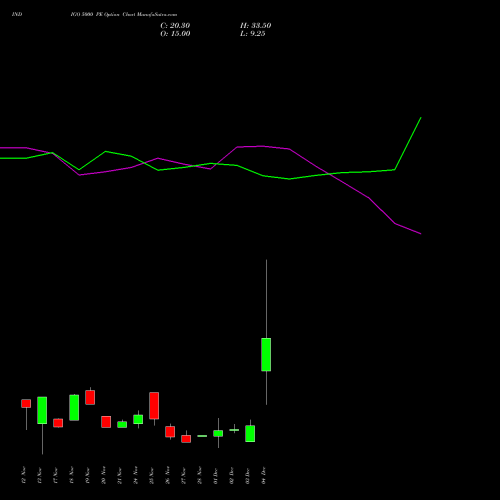The image size is (500, 500).
Task: Select the small green candle above 21 Nov
Action: click(x=122, y=424)
